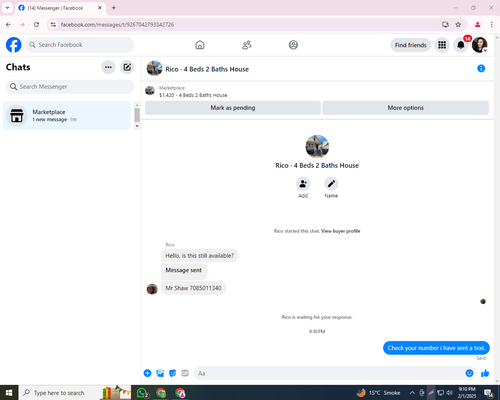Click the address bar URL

tap(117, 25)
